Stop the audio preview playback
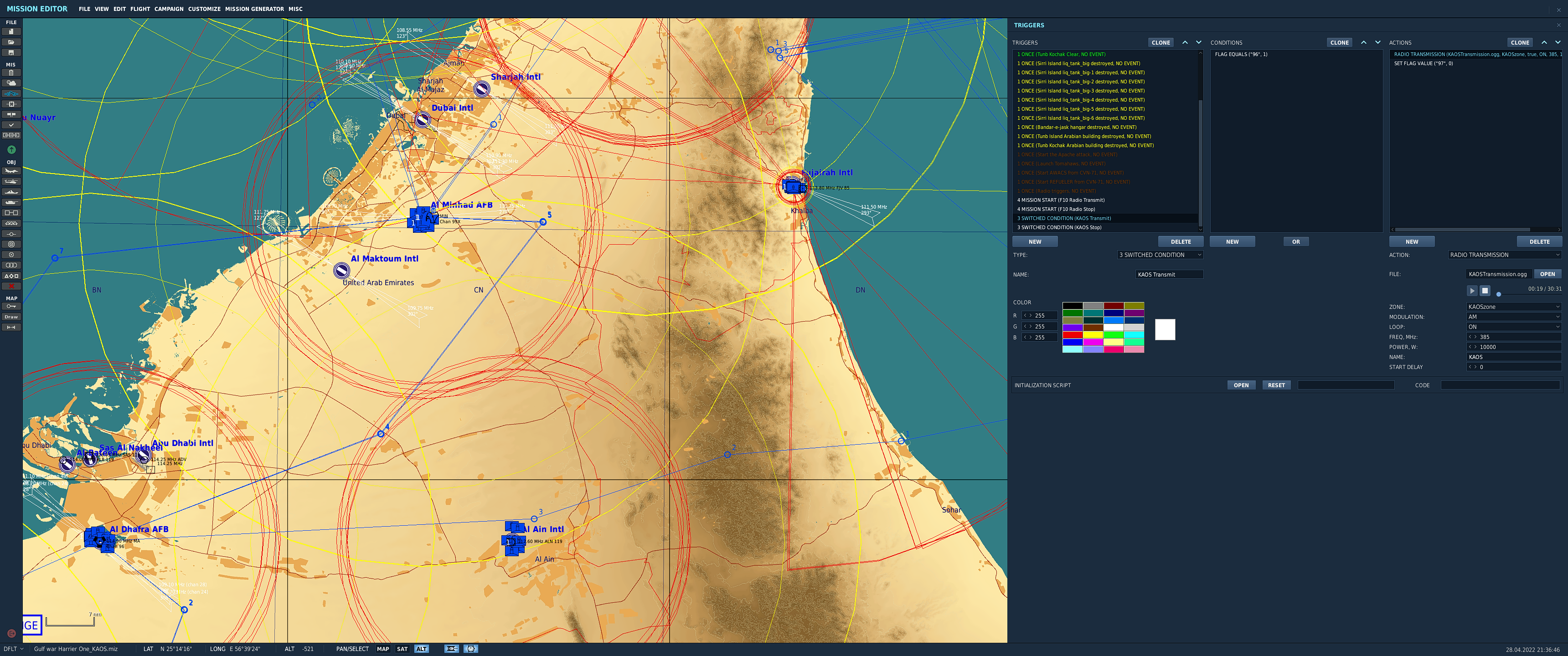This screenshot has height=656, width=1568. 1485,291
